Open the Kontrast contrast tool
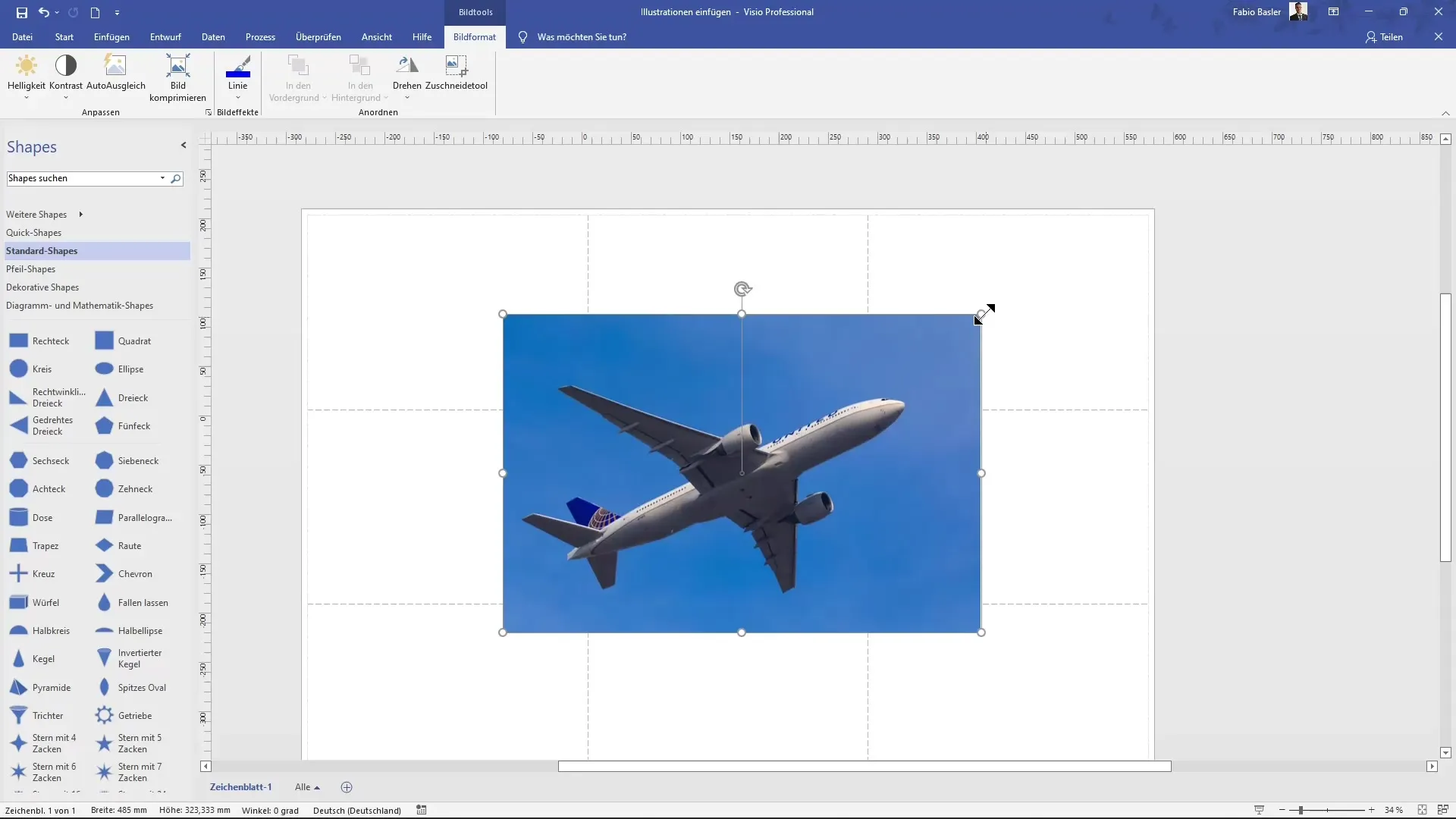Viewport: 1456px width, 819px height. pos(66,77)
